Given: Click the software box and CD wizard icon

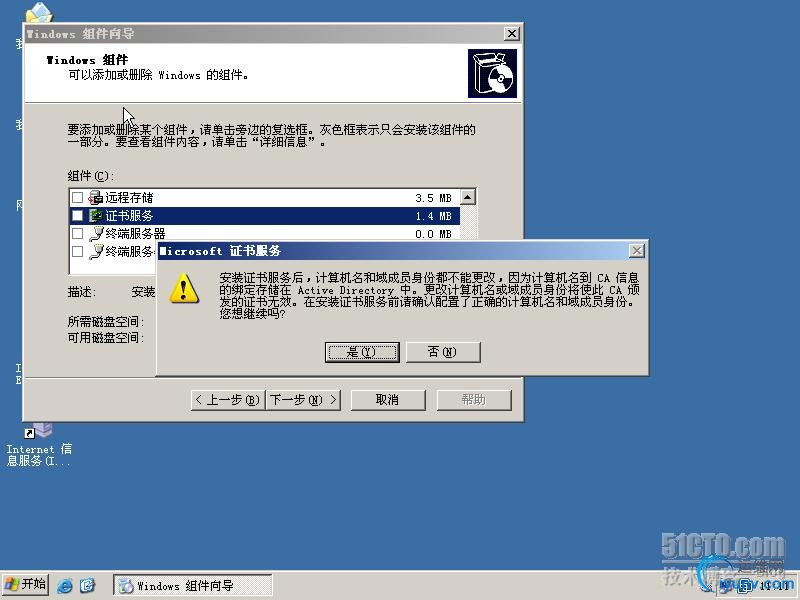Looking at the screenshot, I should click(492, 73).
